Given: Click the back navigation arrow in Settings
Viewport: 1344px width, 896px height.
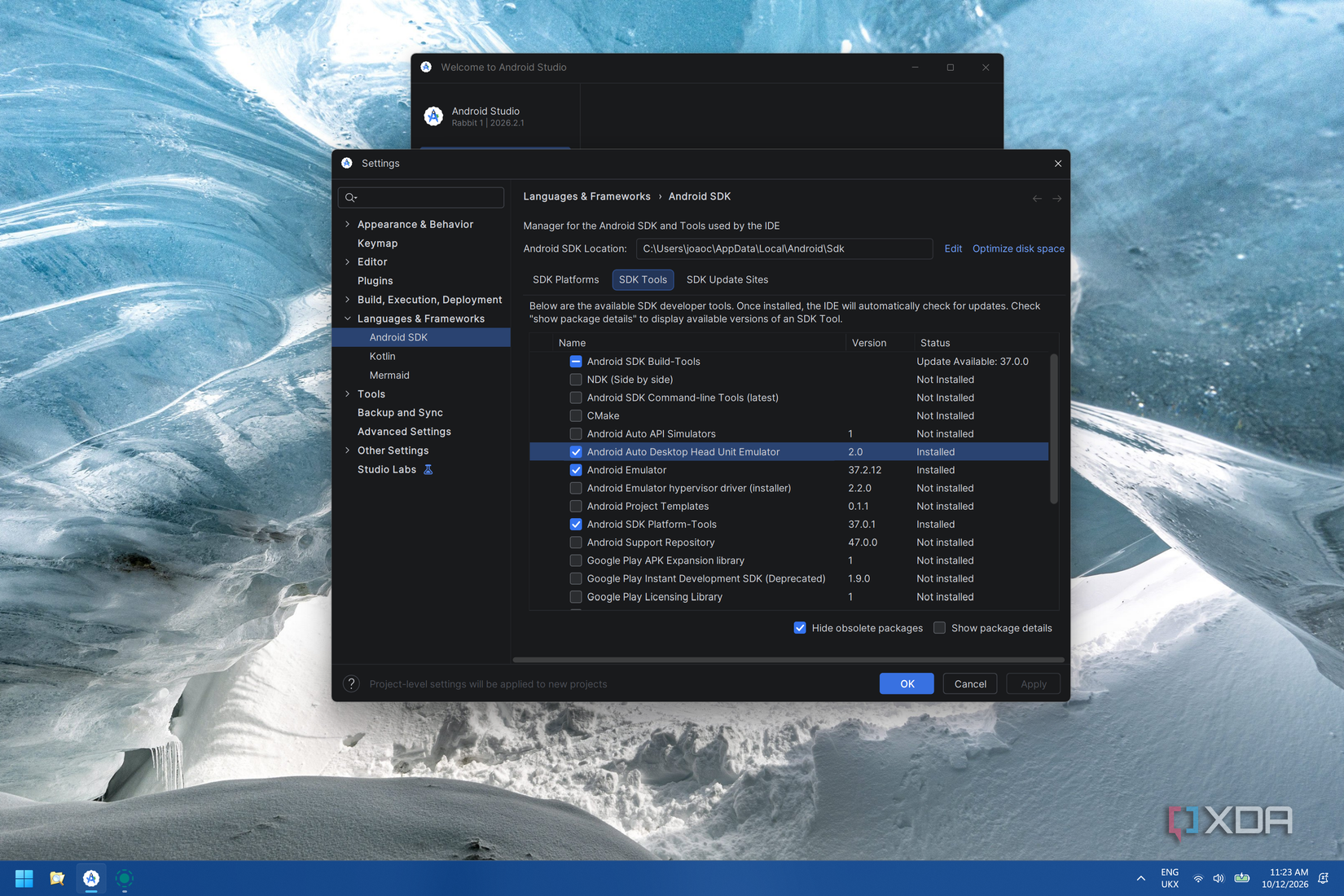Looking at the screenshot, I should [x=1037, y=199].
